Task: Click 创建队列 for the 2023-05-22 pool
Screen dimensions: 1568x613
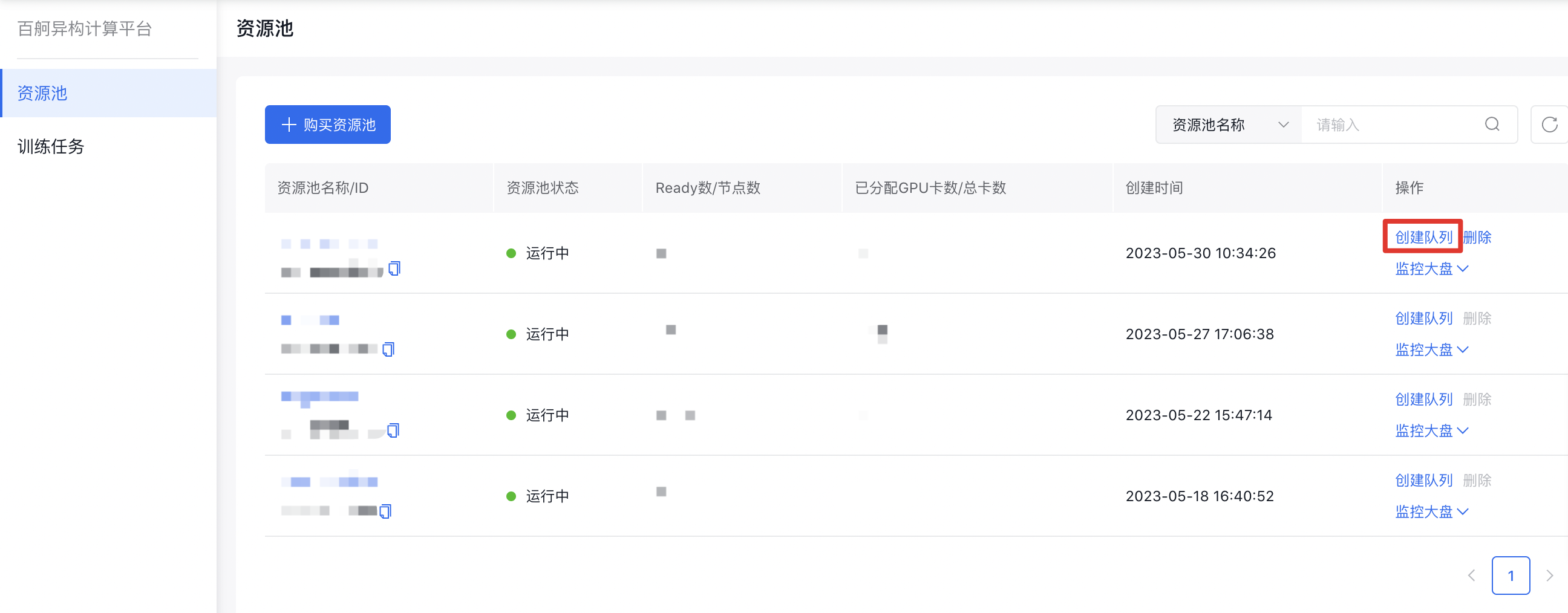Action: pos(1423,400)
